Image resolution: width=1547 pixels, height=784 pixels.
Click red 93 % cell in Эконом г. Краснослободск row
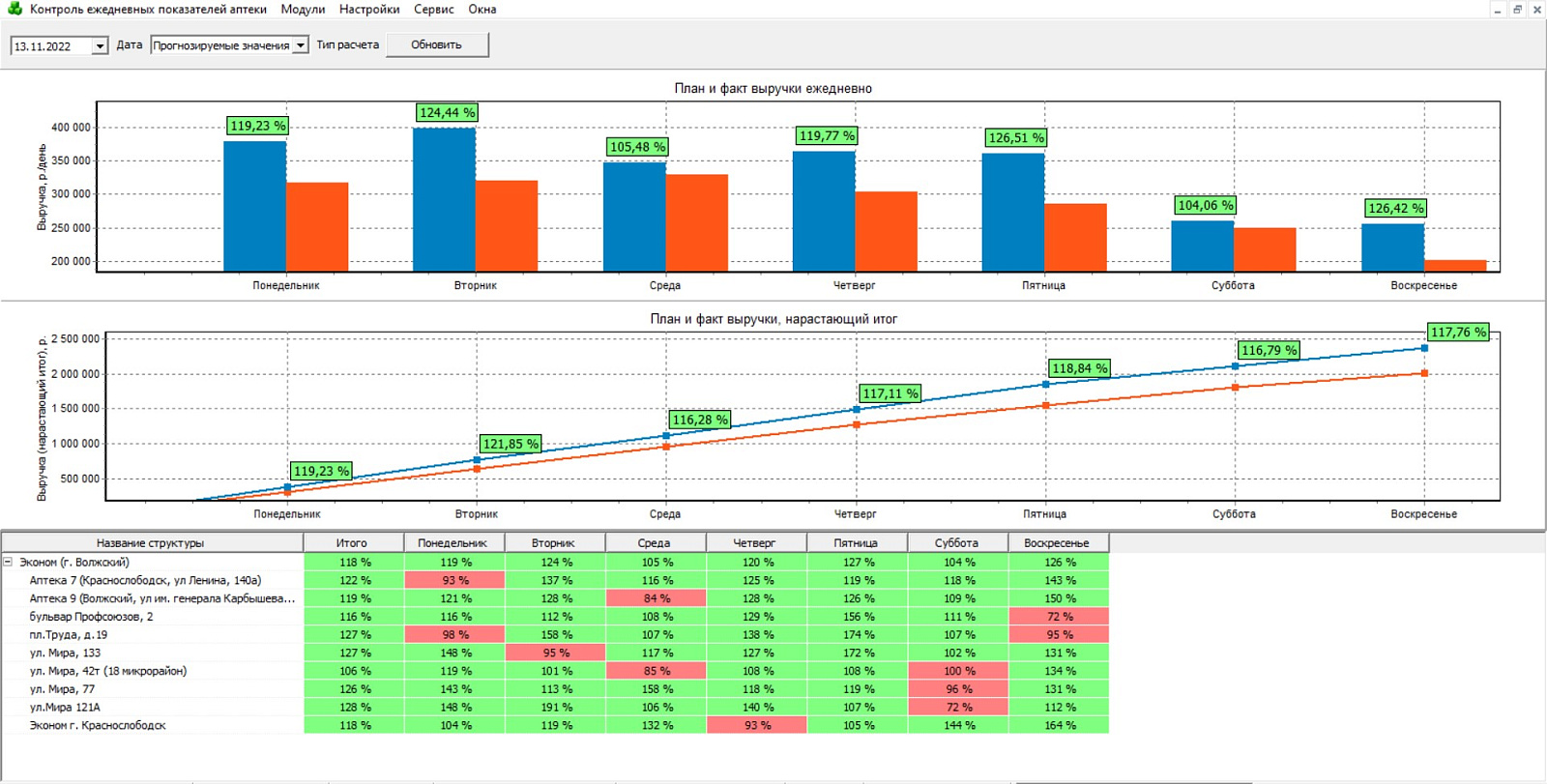(756, 725)
